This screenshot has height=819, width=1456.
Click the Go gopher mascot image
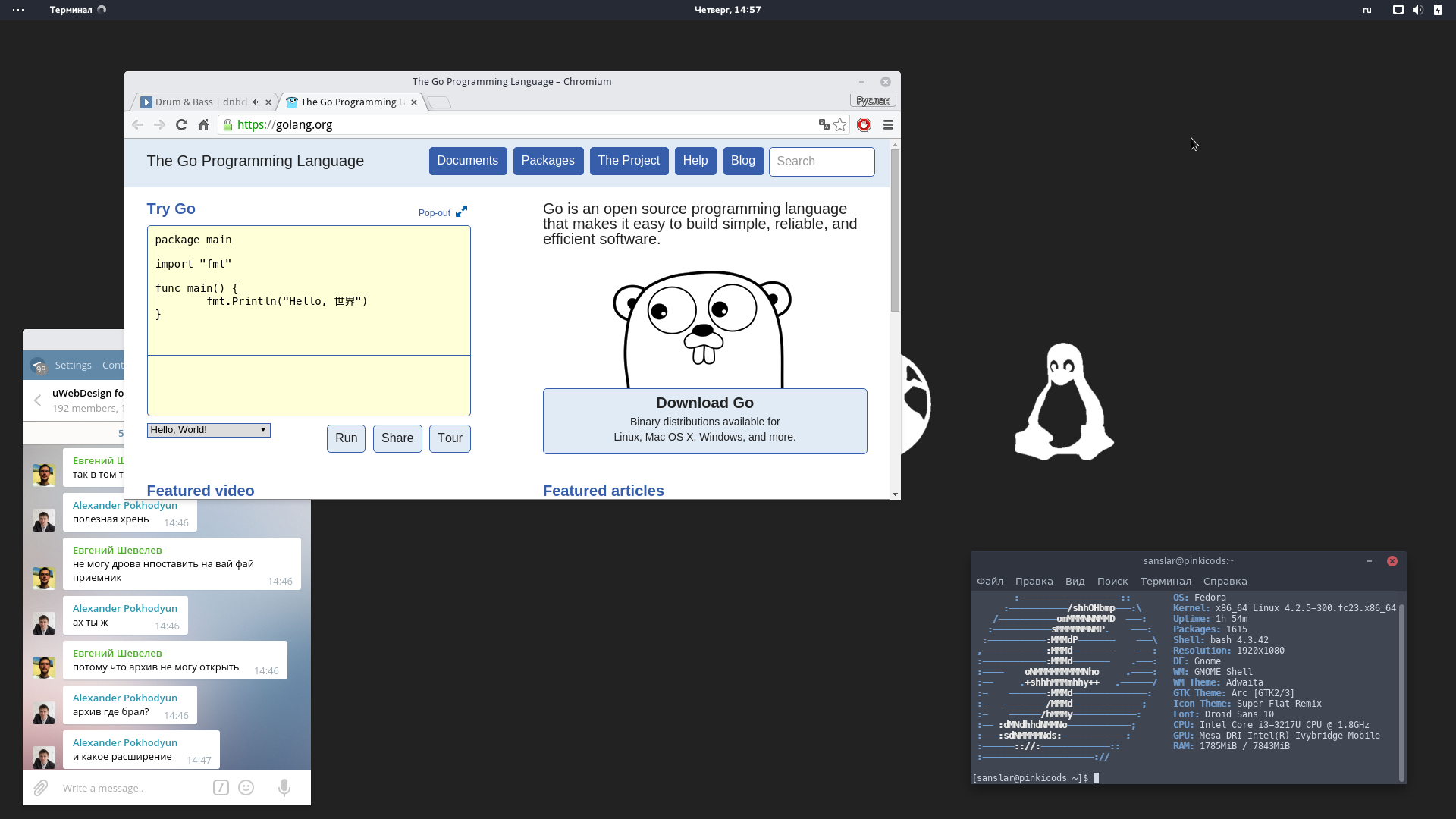702,329
